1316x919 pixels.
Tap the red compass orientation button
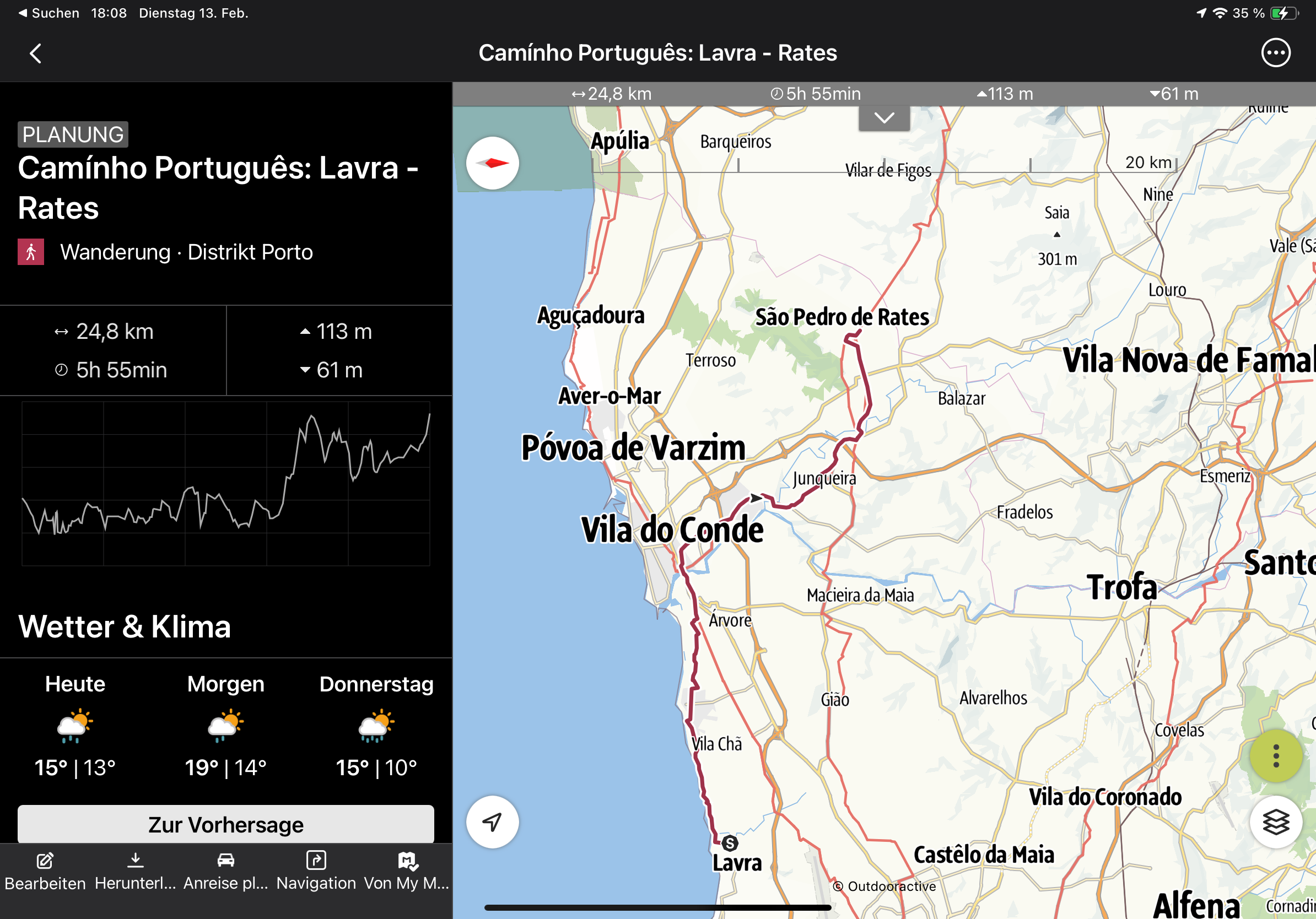point(492,163)
